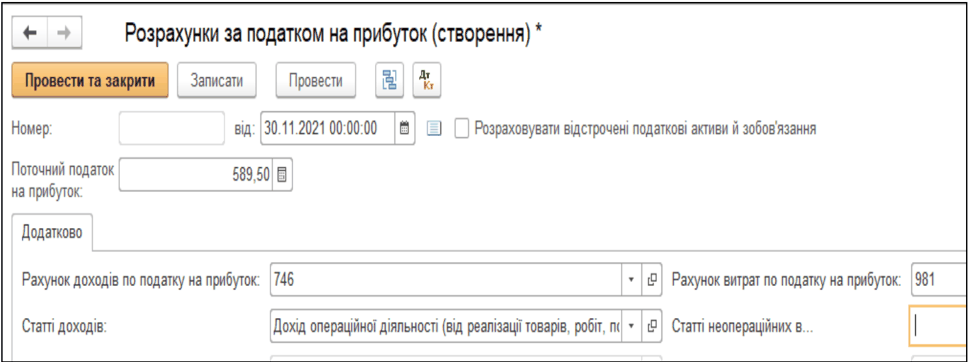
Task: Open calculator icon next to 589,50
Action: click(282, 175)
